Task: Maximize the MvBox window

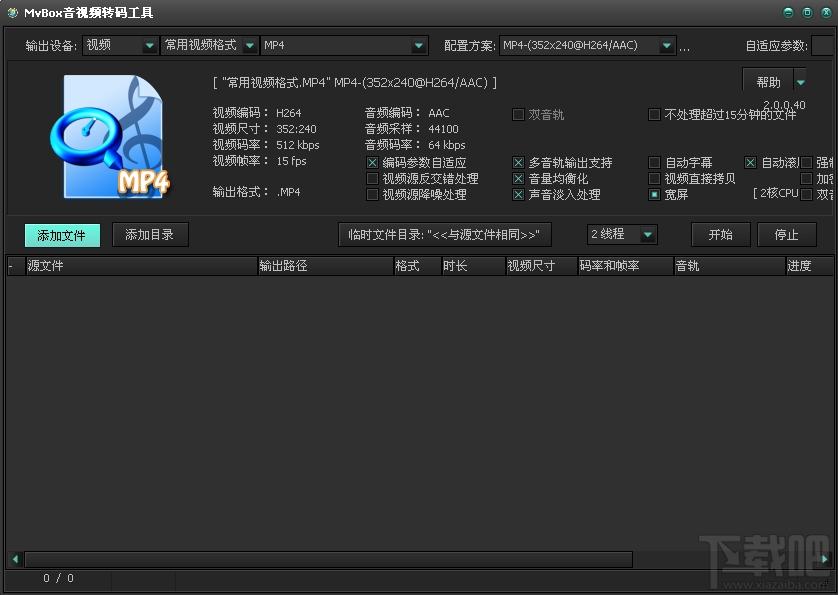Action: point(807,12)
